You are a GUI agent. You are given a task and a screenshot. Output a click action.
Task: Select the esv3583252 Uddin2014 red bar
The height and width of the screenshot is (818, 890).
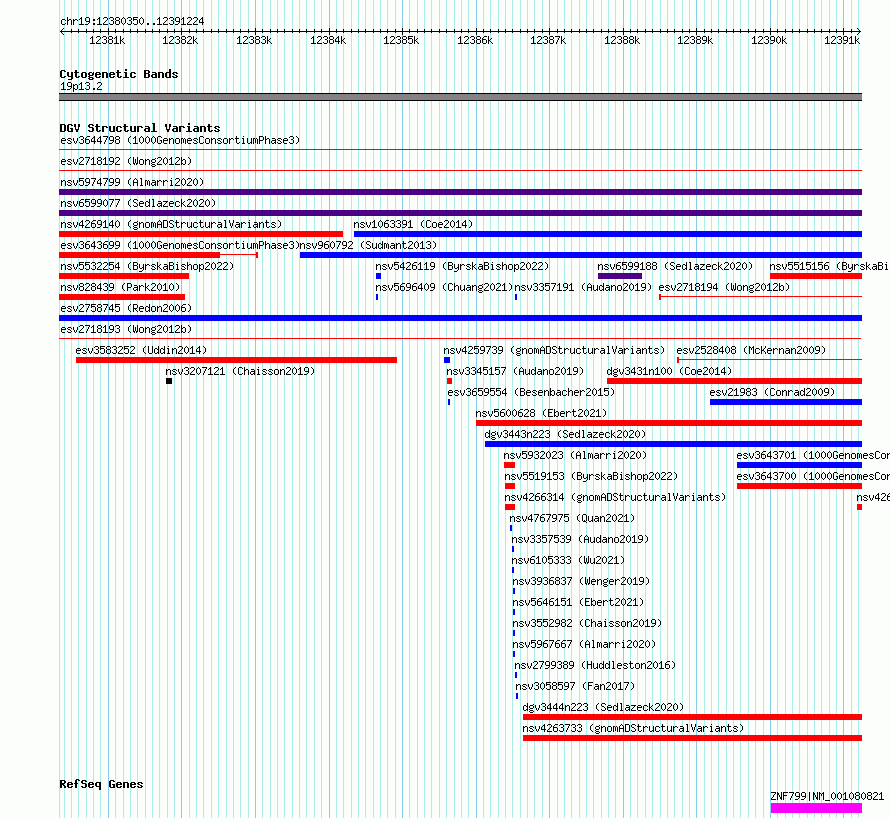(236, 360)
